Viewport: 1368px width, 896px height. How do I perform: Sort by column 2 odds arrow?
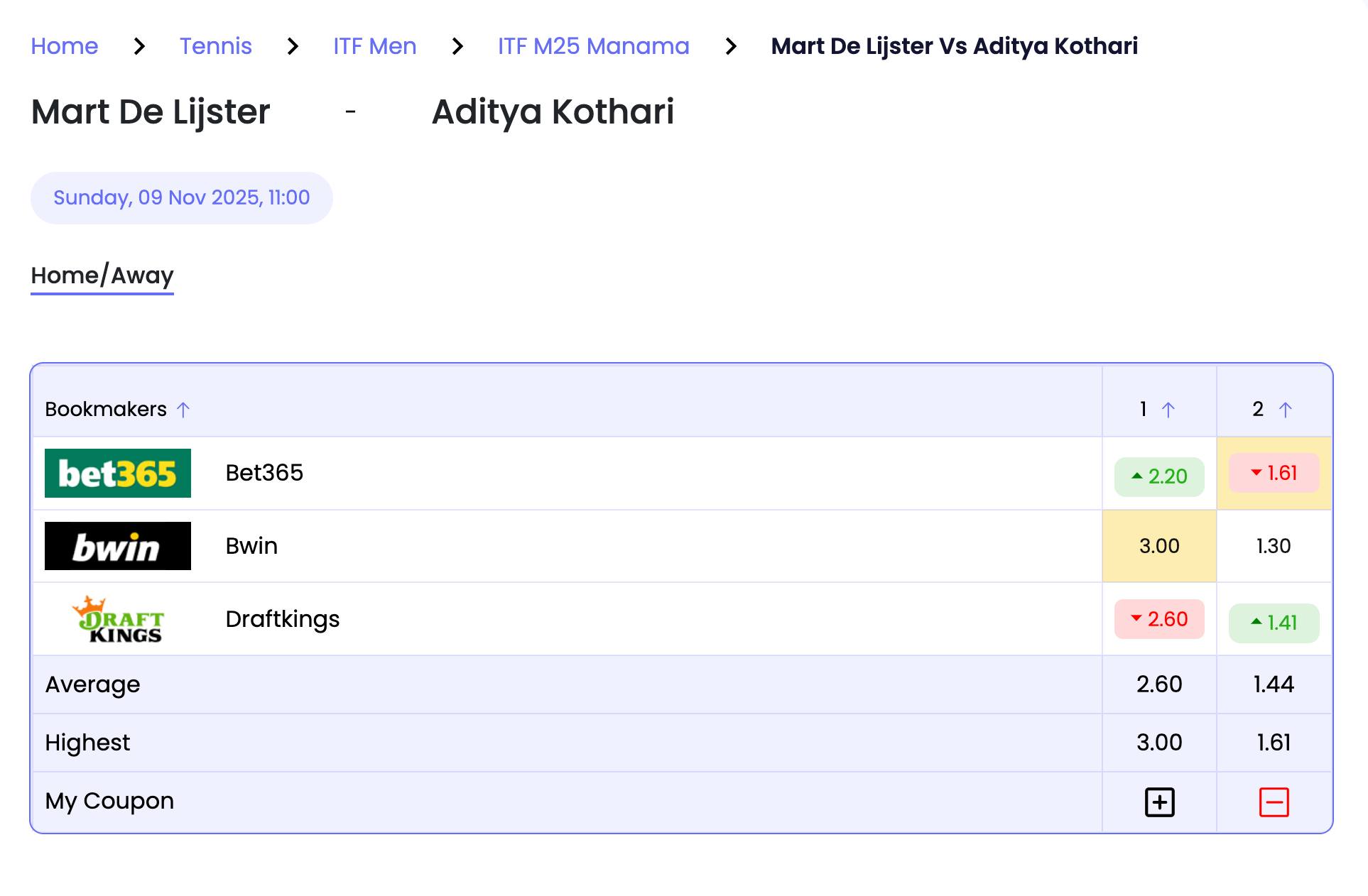coord(1285,410)
